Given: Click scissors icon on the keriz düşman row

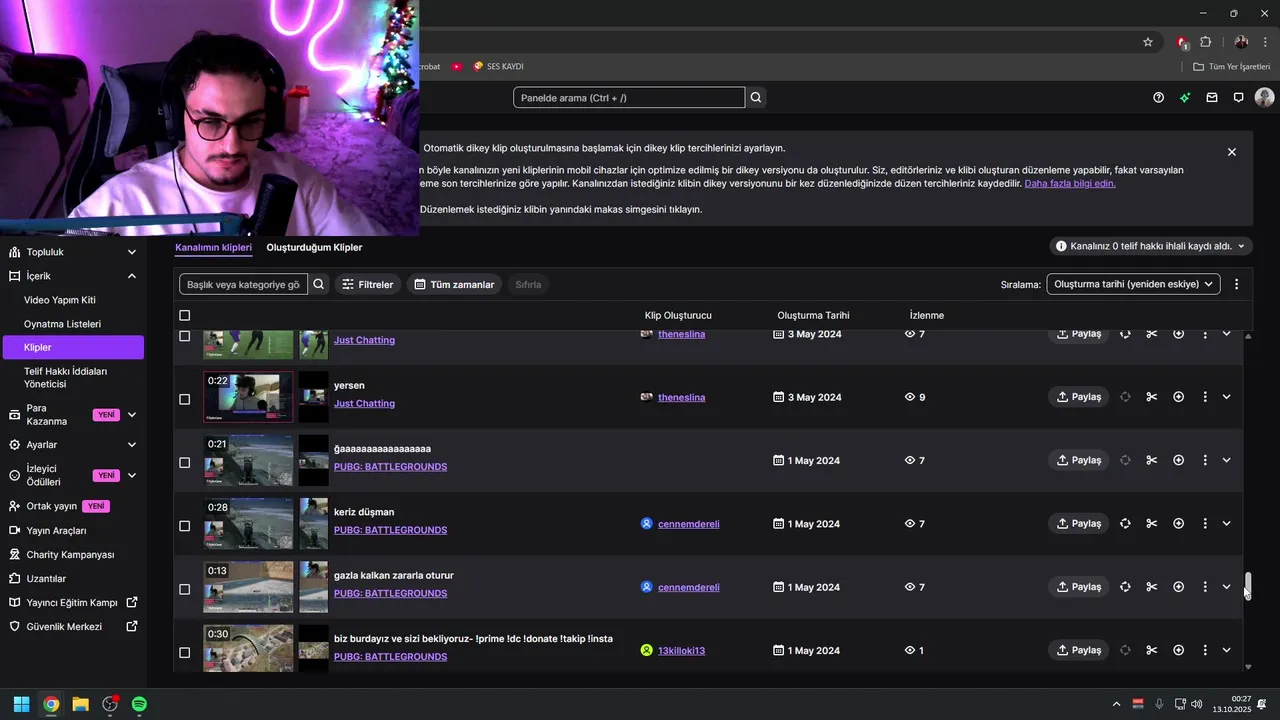Looking at the screenshot, I should click(1151, 523).
